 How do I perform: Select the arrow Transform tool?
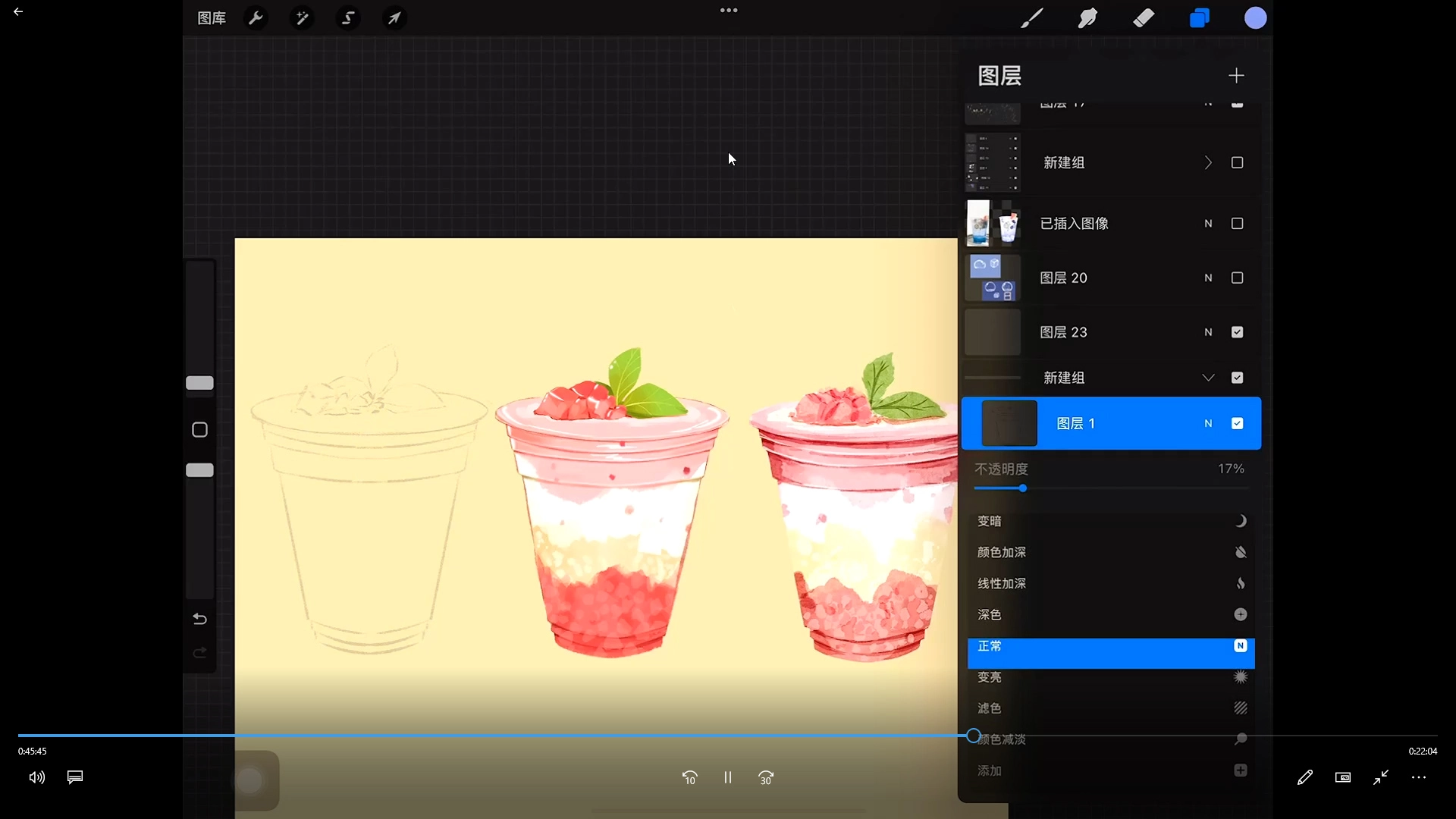click(x=394, y=18)
